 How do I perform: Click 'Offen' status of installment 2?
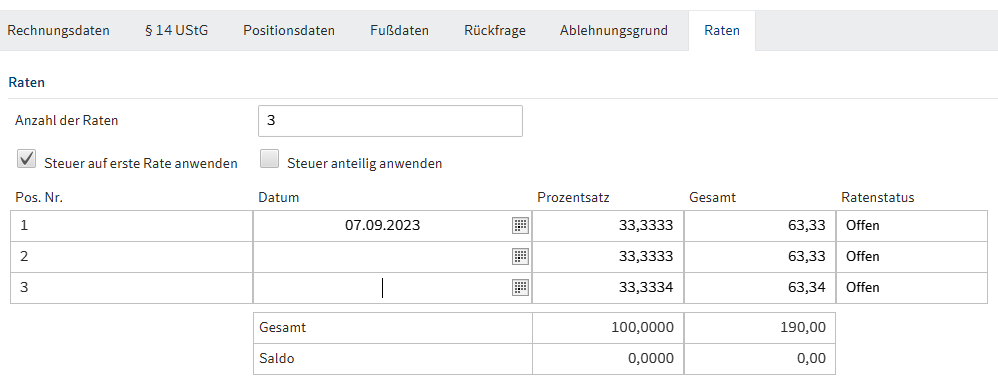tap(911, 256)
